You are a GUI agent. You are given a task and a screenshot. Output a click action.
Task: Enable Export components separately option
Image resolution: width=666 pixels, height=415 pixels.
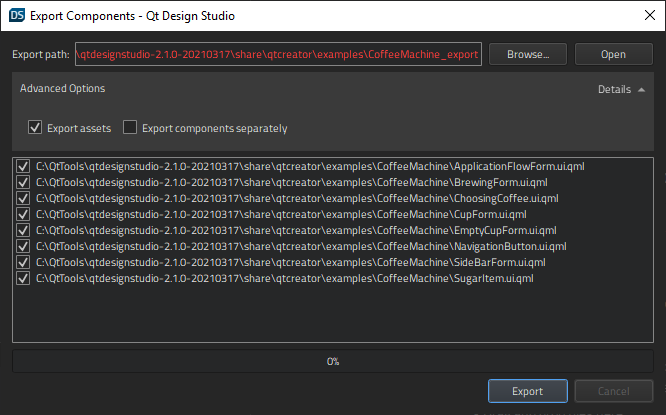[x=130, y=128]
